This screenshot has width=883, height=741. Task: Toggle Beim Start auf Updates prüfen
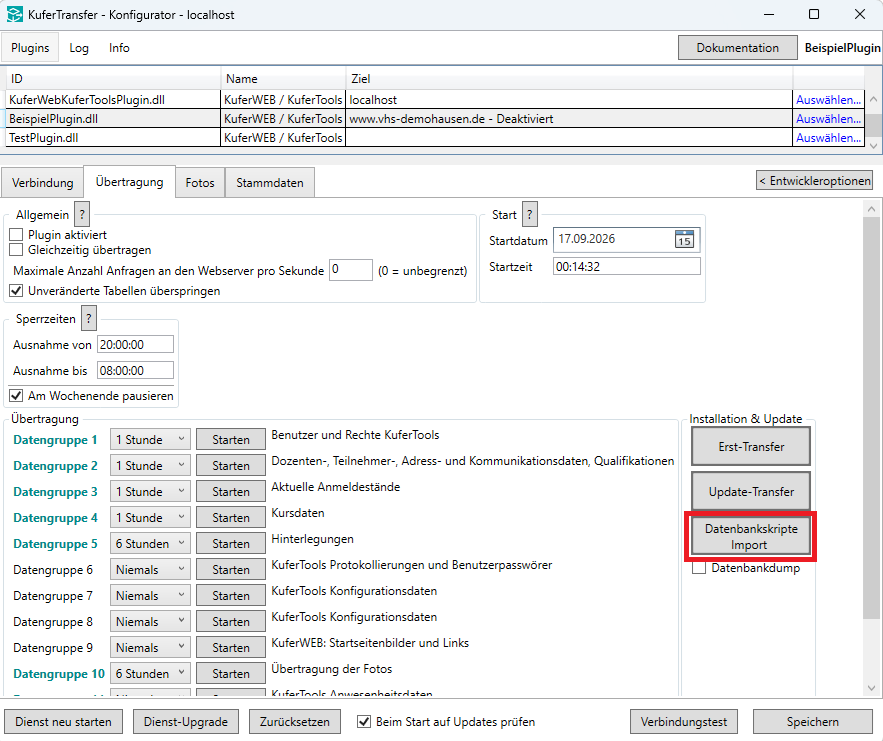[x=364, y=721]
